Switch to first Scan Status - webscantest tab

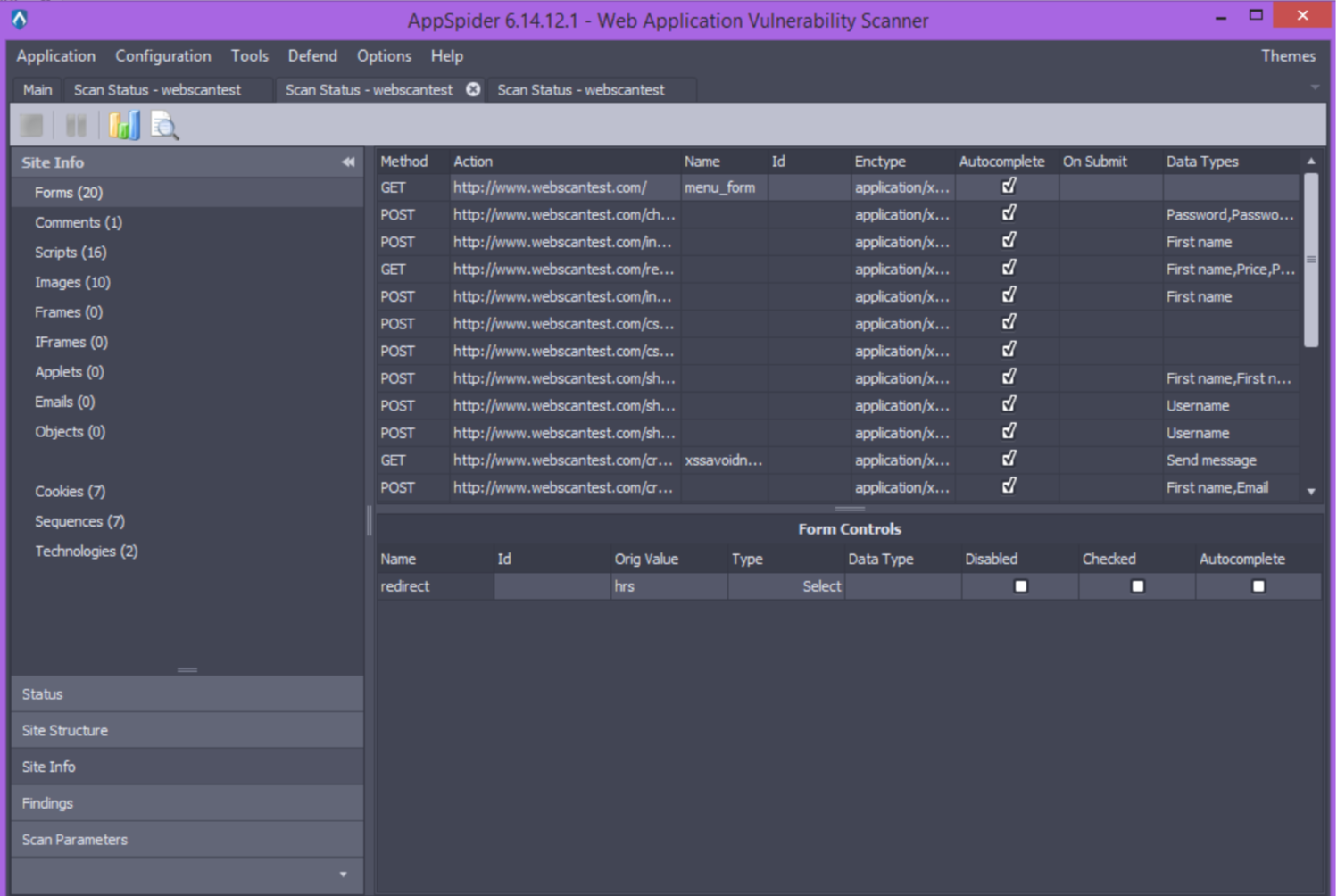click(167, 89)
